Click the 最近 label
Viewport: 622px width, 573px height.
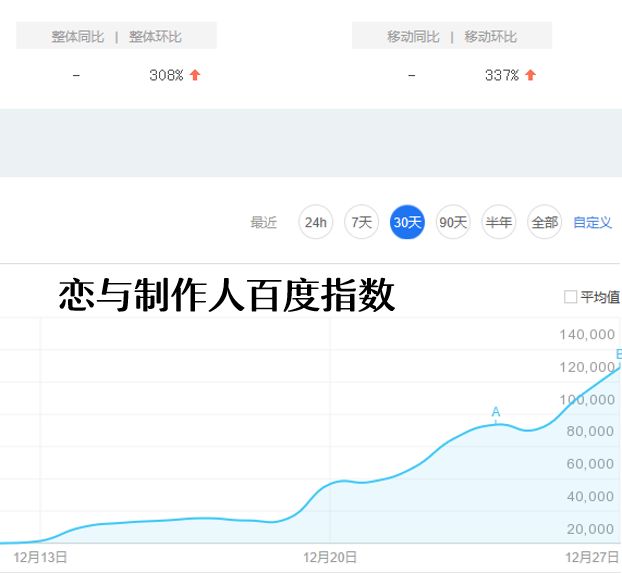[263, 223]
